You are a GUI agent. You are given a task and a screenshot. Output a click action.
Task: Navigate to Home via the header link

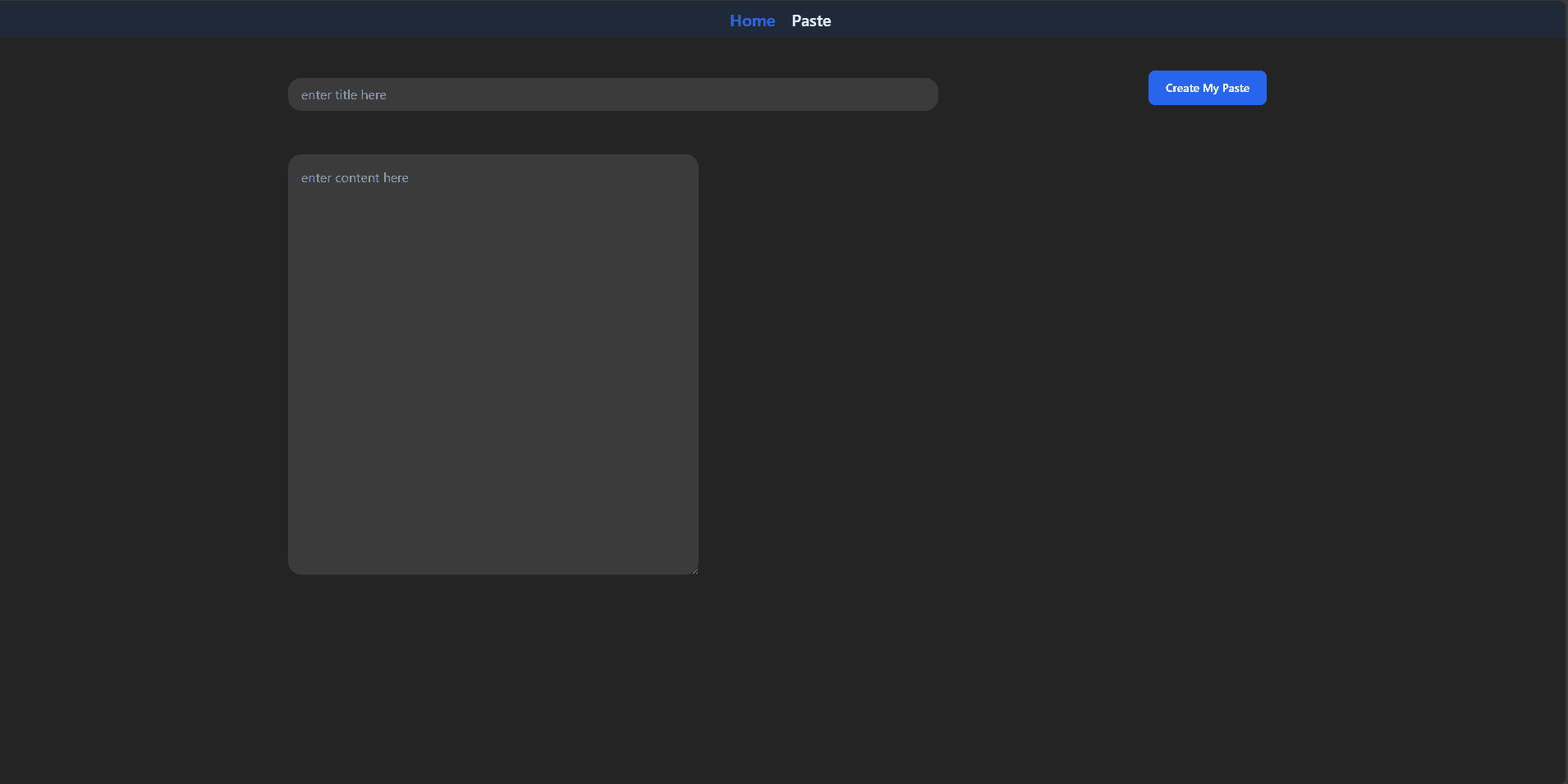[x=752, y=20]
